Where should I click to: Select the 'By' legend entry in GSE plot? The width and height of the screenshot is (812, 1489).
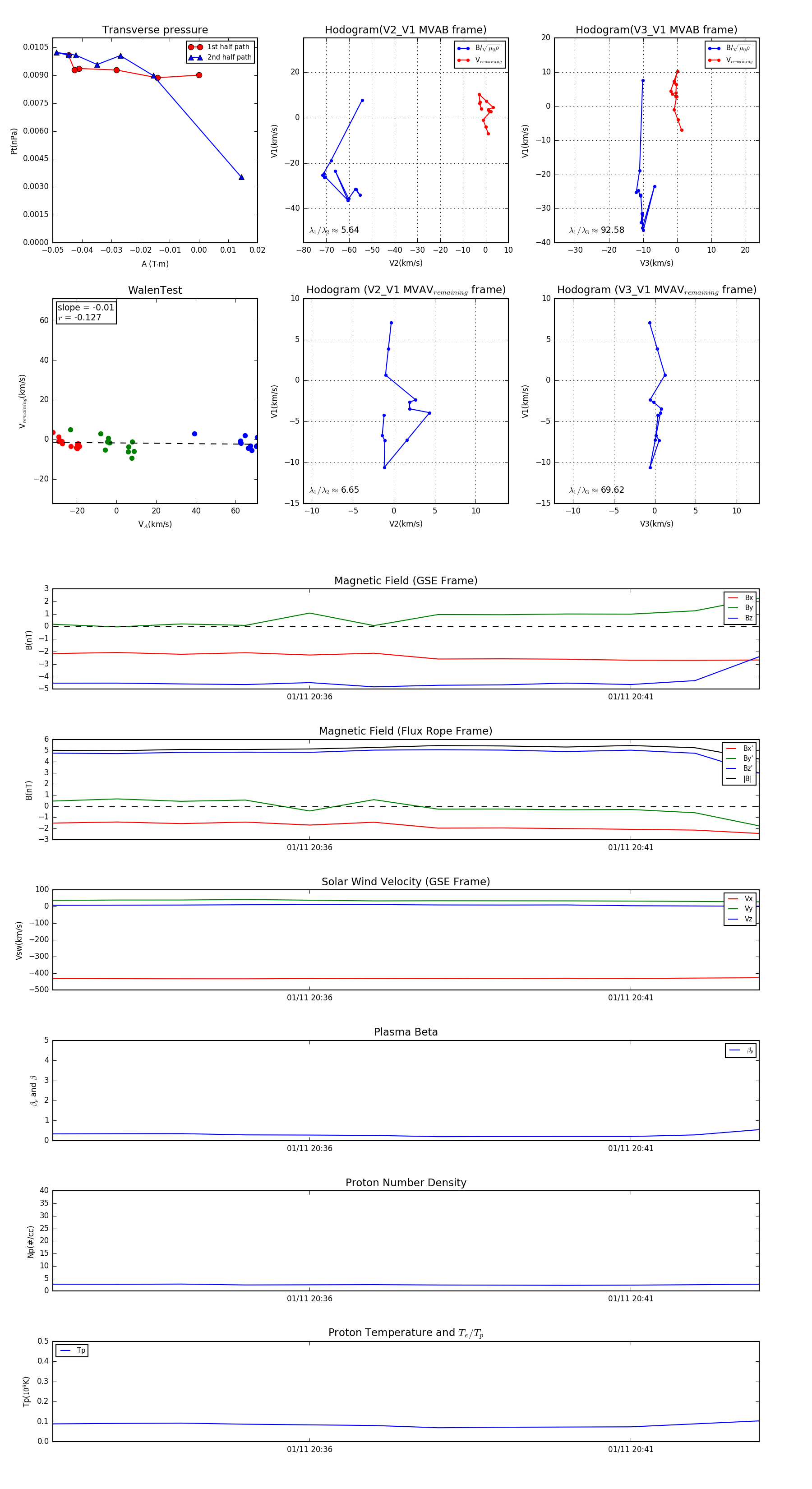(x=740, y=607)
